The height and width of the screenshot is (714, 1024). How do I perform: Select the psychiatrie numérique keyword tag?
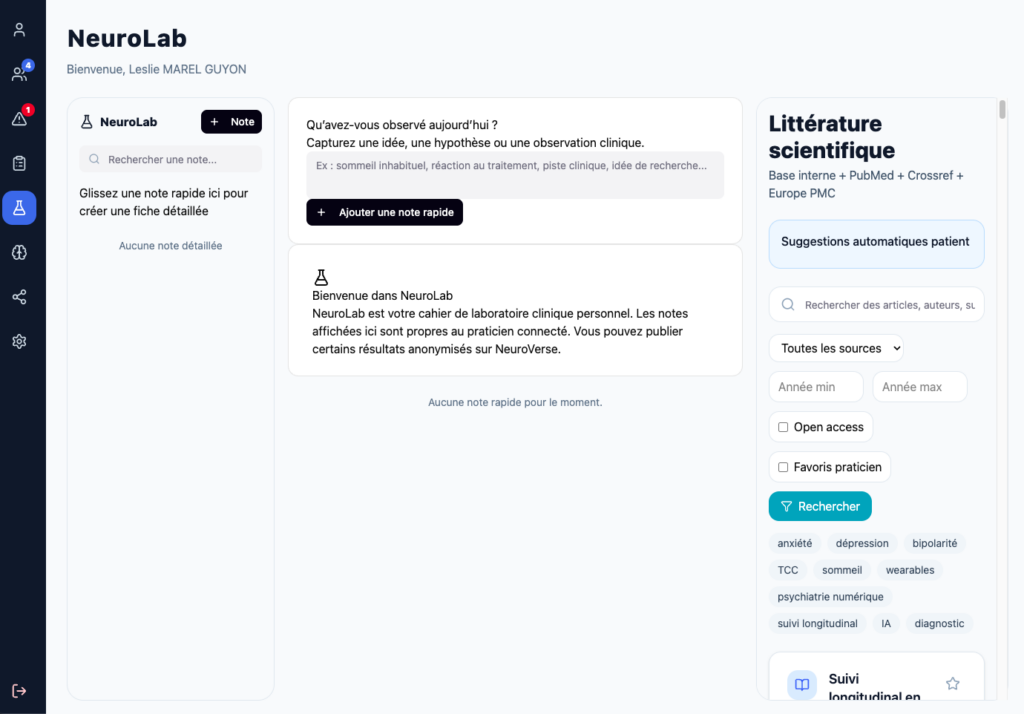(830, 596)
